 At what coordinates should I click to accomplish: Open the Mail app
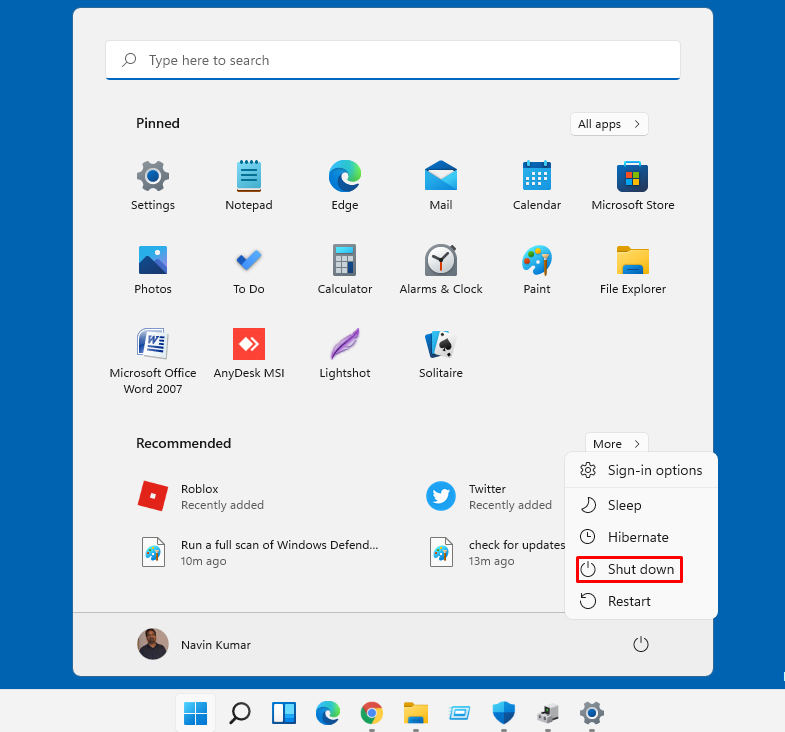[441, 185]
